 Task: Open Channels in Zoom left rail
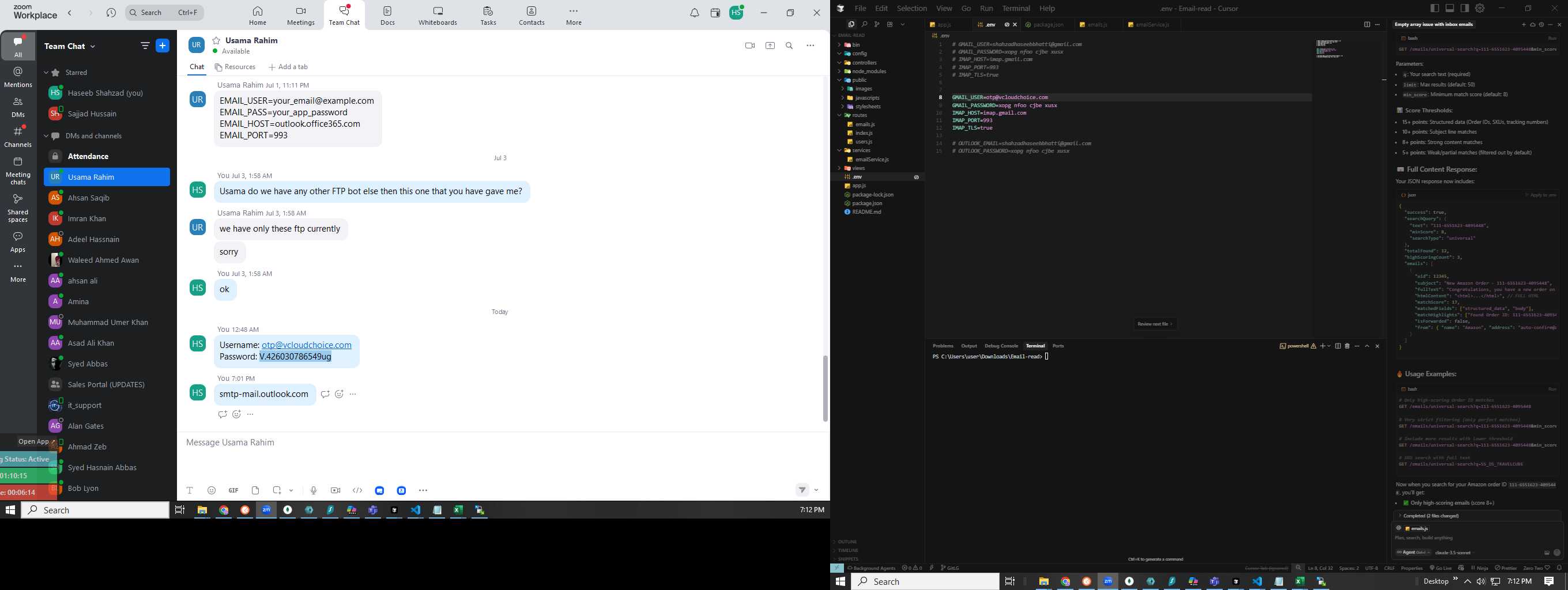tap(18, 137)
